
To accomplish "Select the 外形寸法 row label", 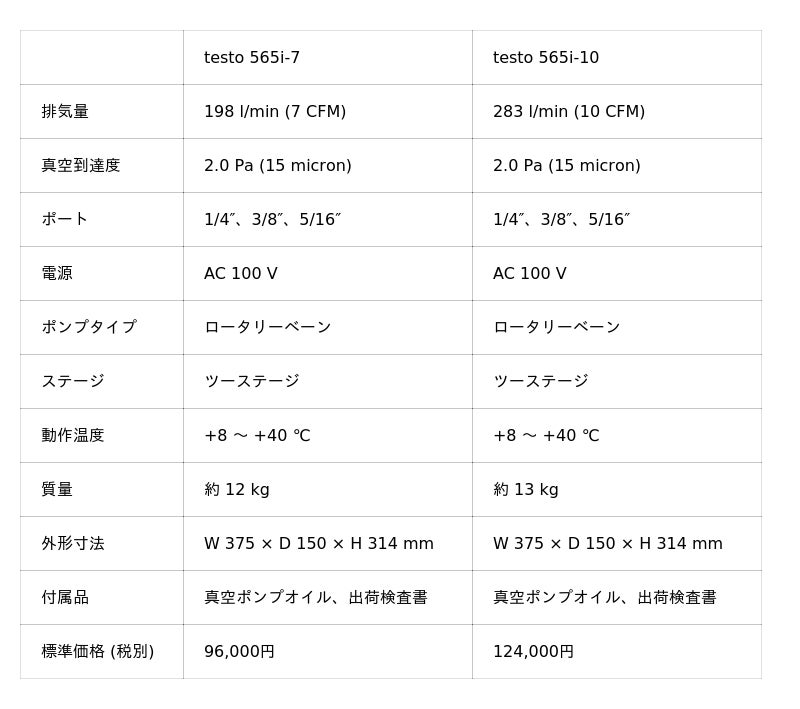I will coord(73,544).
